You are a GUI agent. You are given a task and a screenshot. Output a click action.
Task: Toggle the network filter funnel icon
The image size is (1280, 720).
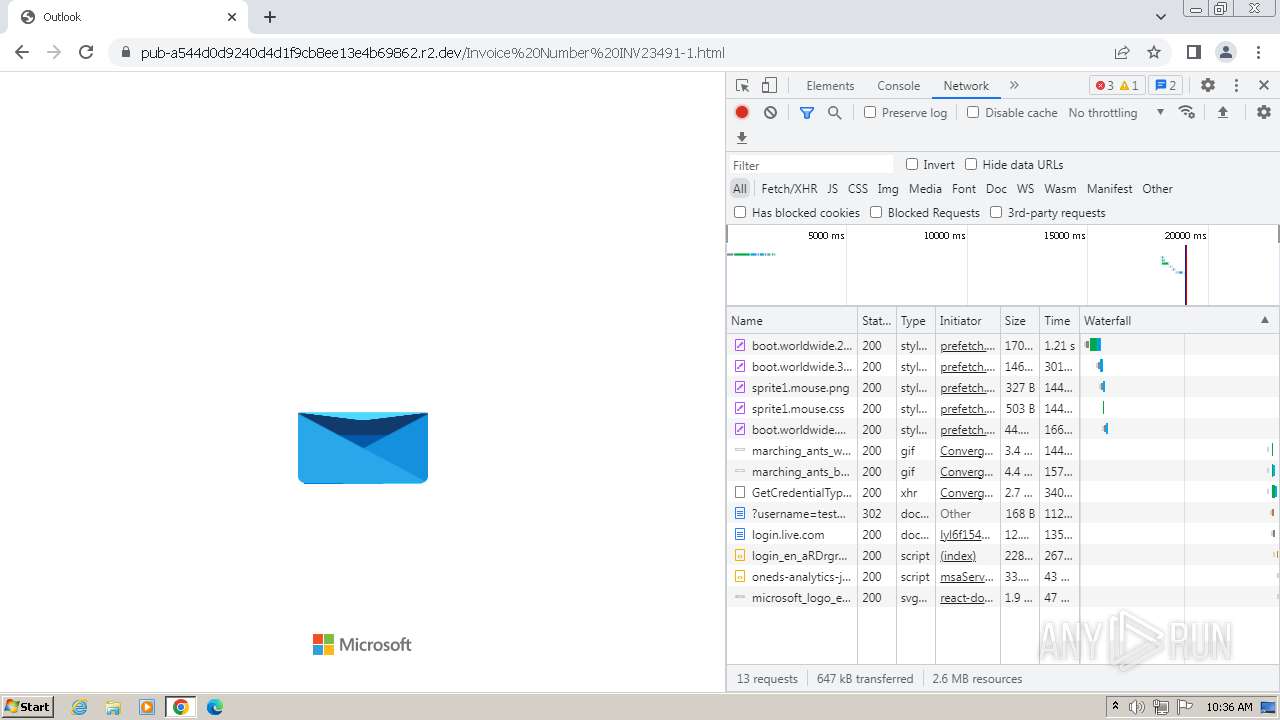807,113
